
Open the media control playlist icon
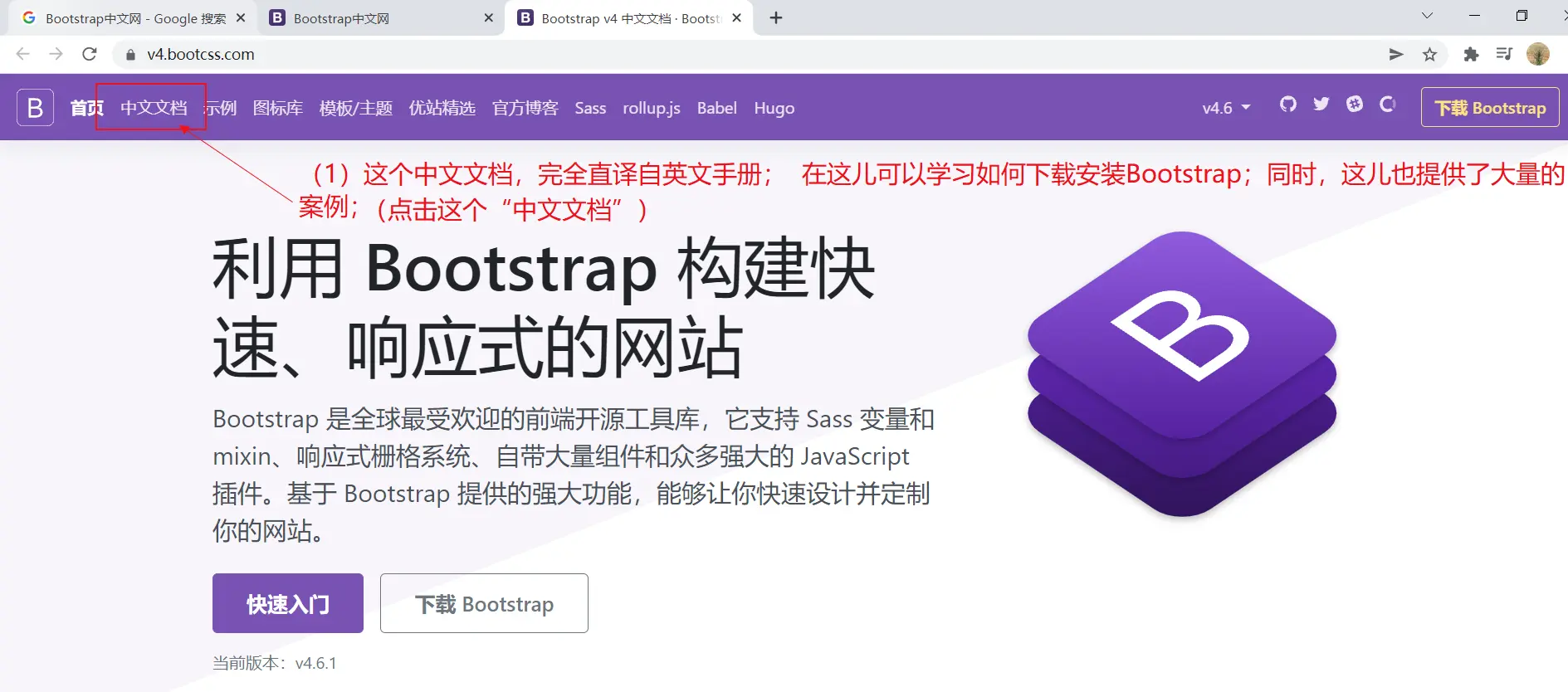click(1504, 54)
